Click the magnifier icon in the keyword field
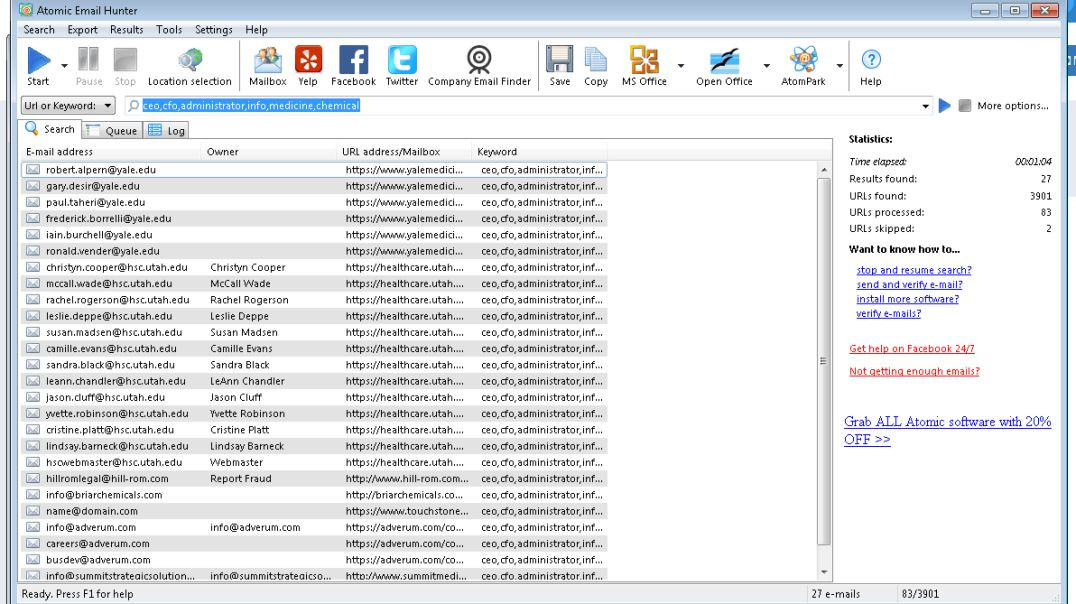 coord(133,106)
